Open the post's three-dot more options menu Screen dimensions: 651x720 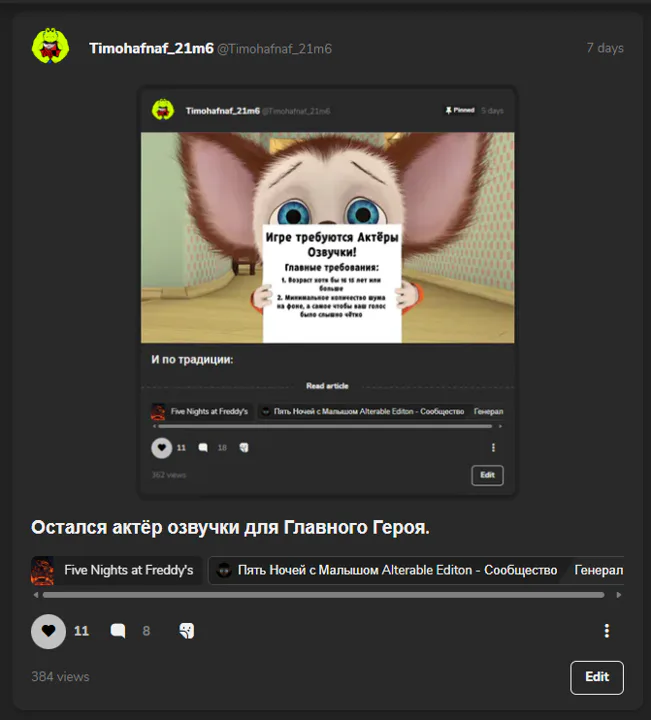pyautogui.click(x=606, y=631)
